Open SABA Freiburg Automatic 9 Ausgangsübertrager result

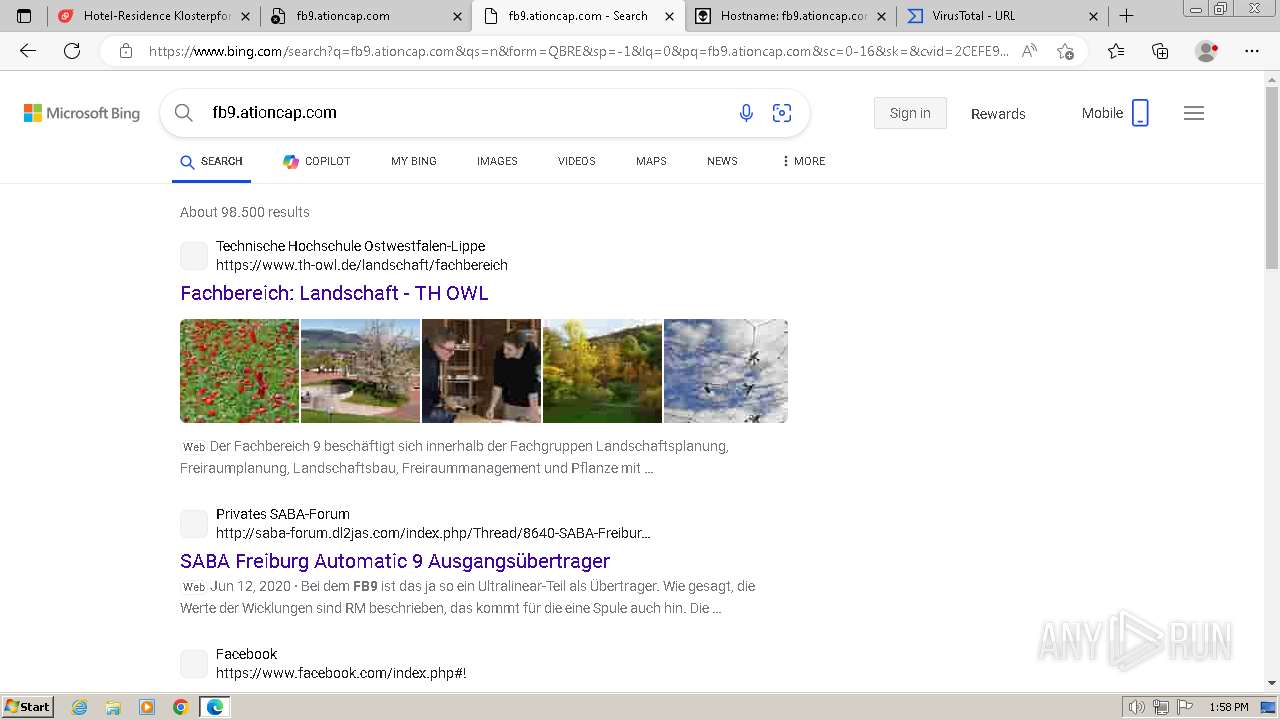(395, 561)
